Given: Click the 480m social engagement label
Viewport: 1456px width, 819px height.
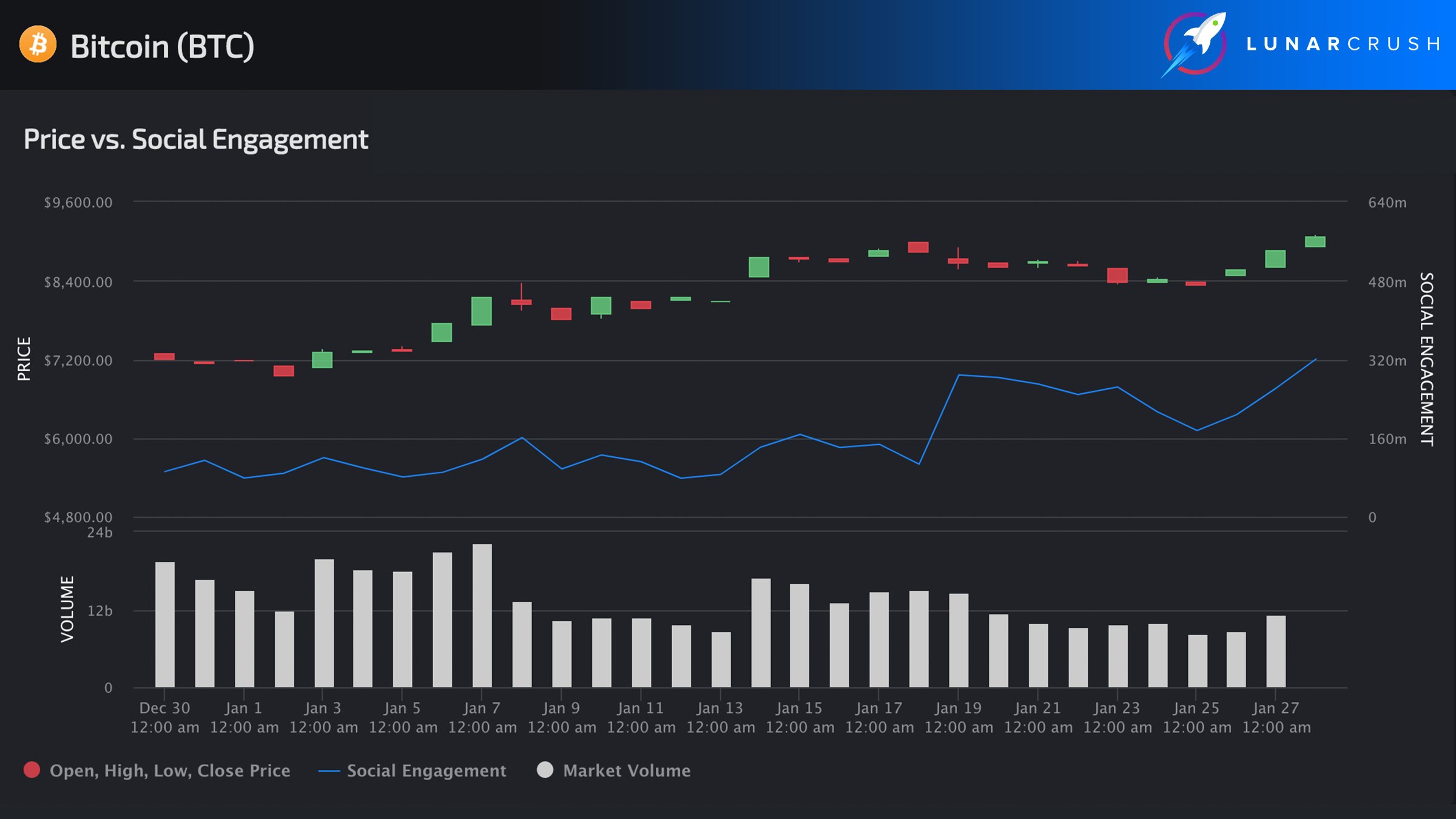Looking at the screenshot, I should [x=1387, y=282].
